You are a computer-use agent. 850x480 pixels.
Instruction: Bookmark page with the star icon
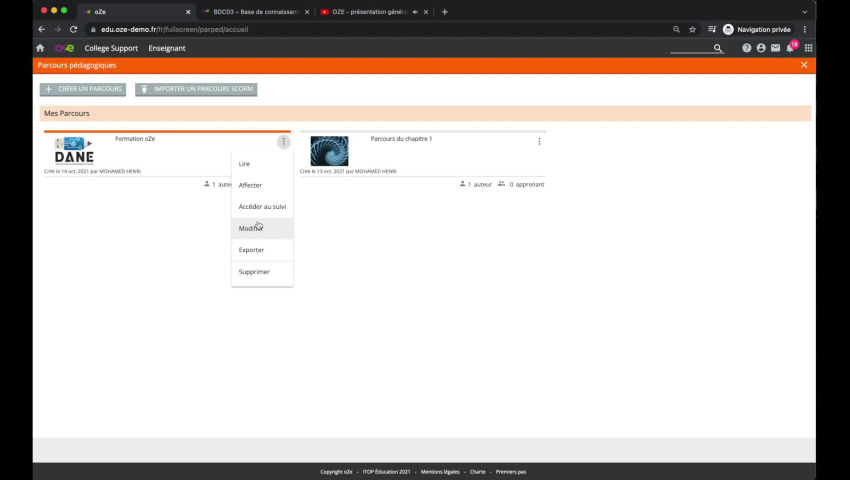click(x=692, y=29)
